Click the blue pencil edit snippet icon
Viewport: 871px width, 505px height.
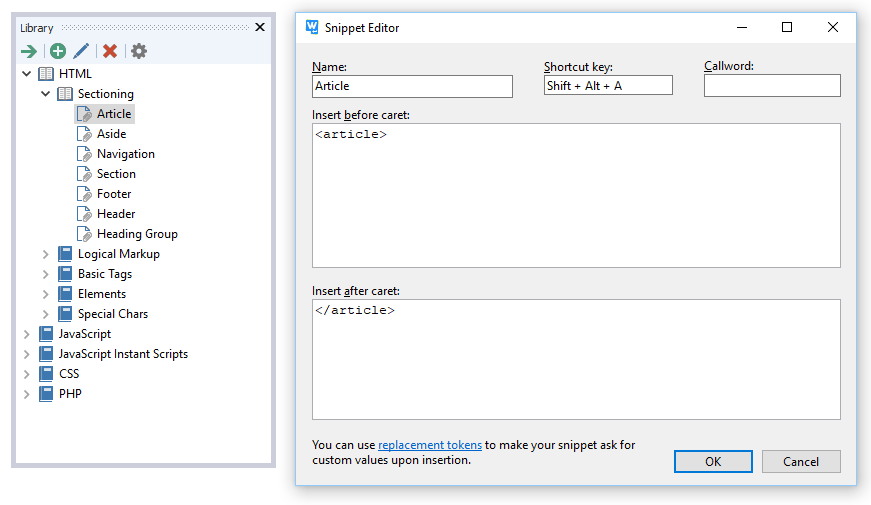(81, 51)
